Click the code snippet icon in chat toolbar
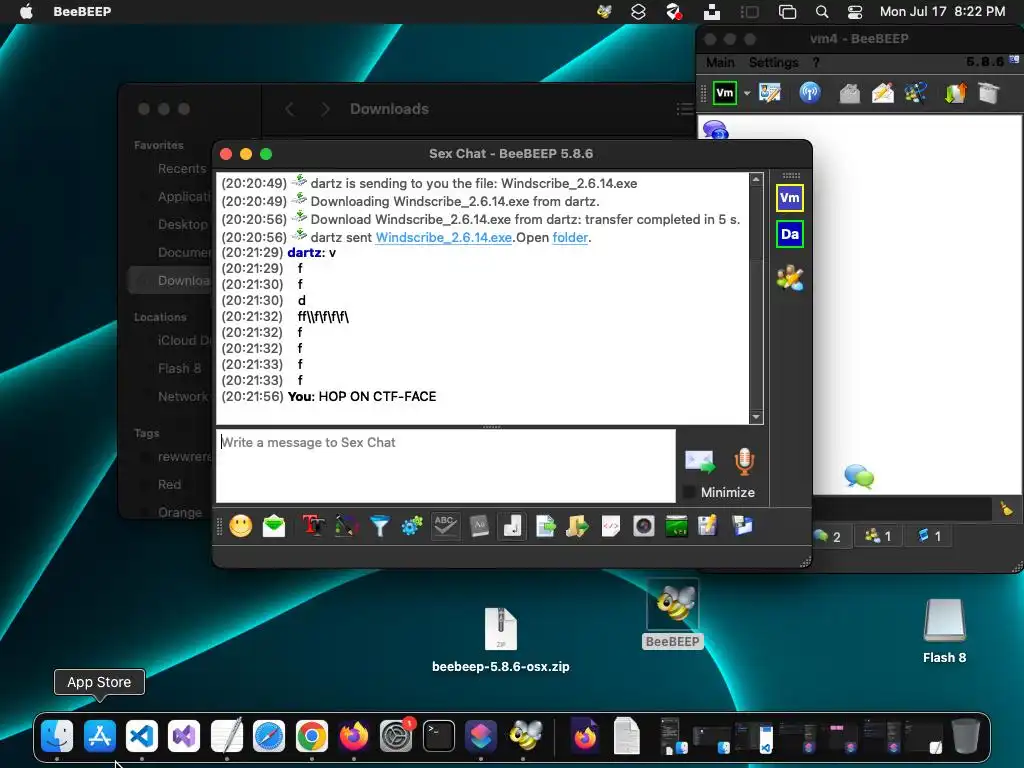 click(611, 526)
